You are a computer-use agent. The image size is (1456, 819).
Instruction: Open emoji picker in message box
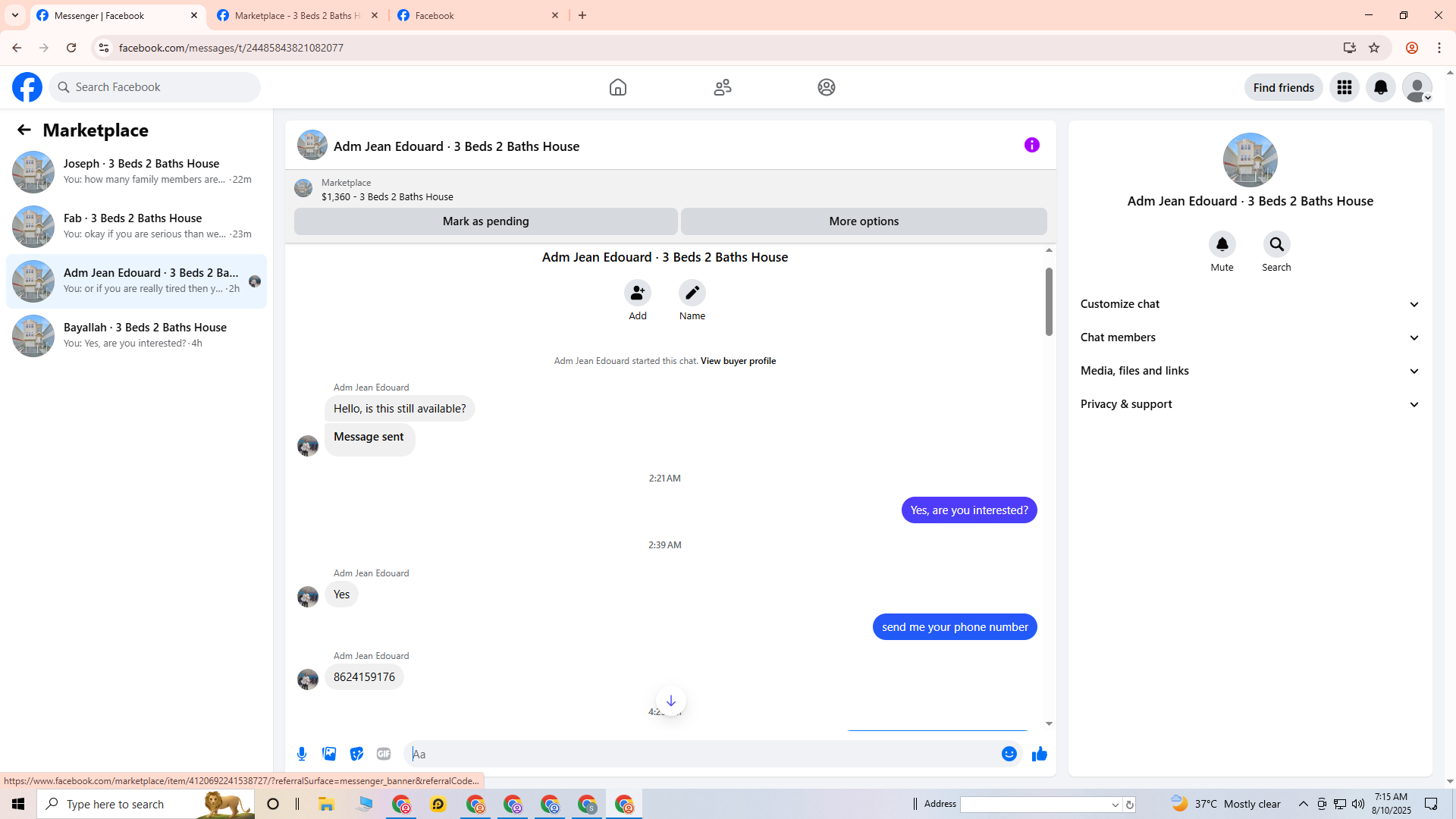point(1009,754)
